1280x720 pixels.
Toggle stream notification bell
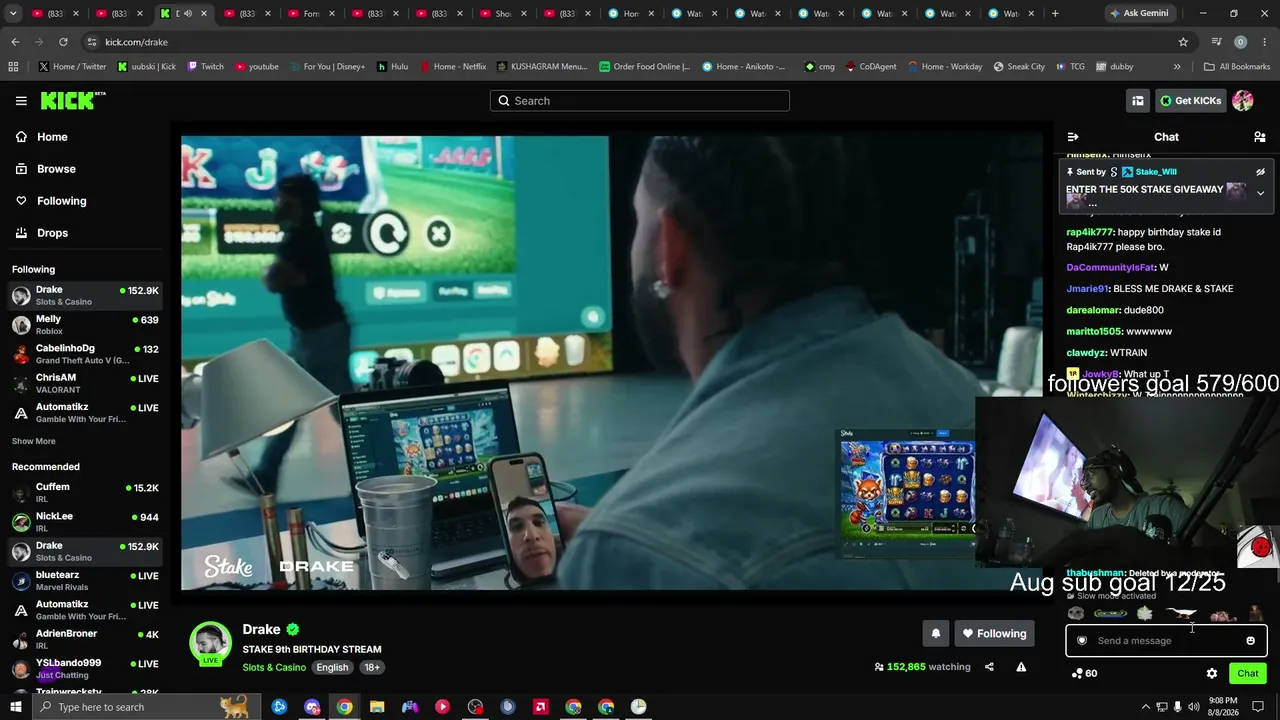936,633
